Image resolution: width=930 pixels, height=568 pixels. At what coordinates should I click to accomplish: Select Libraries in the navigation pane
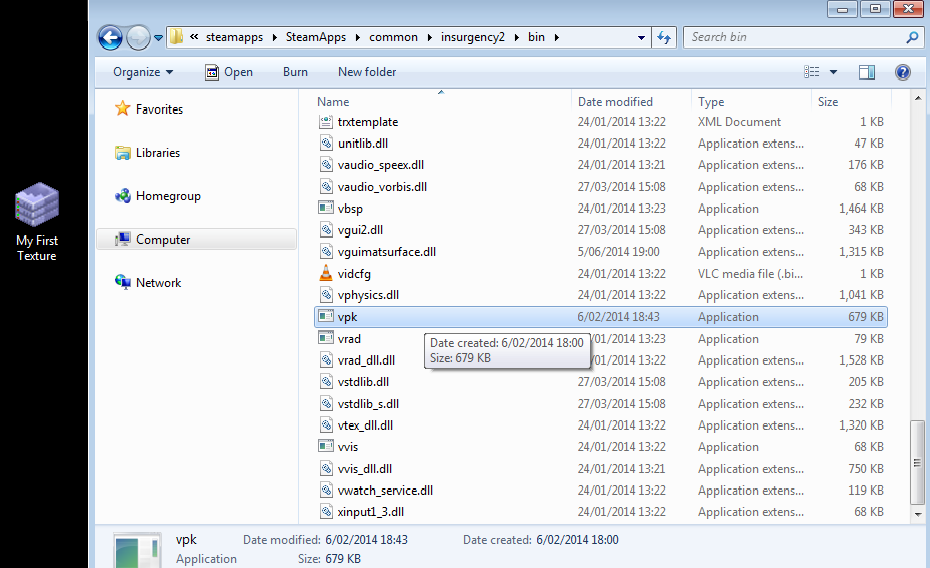pyautogui.click(x=148, y=152)
